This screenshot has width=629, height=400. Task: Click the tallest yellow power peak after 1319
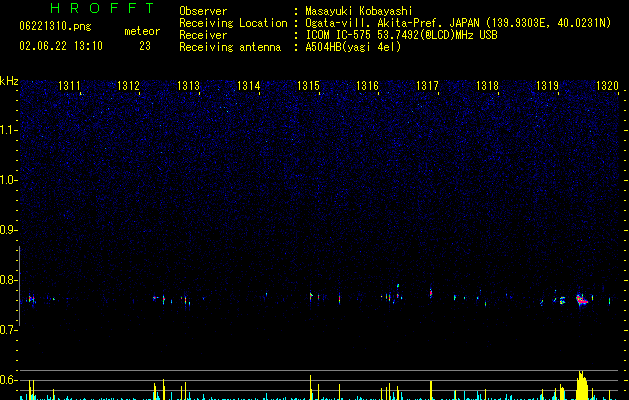pyautogui.click(x=582, y=385)
